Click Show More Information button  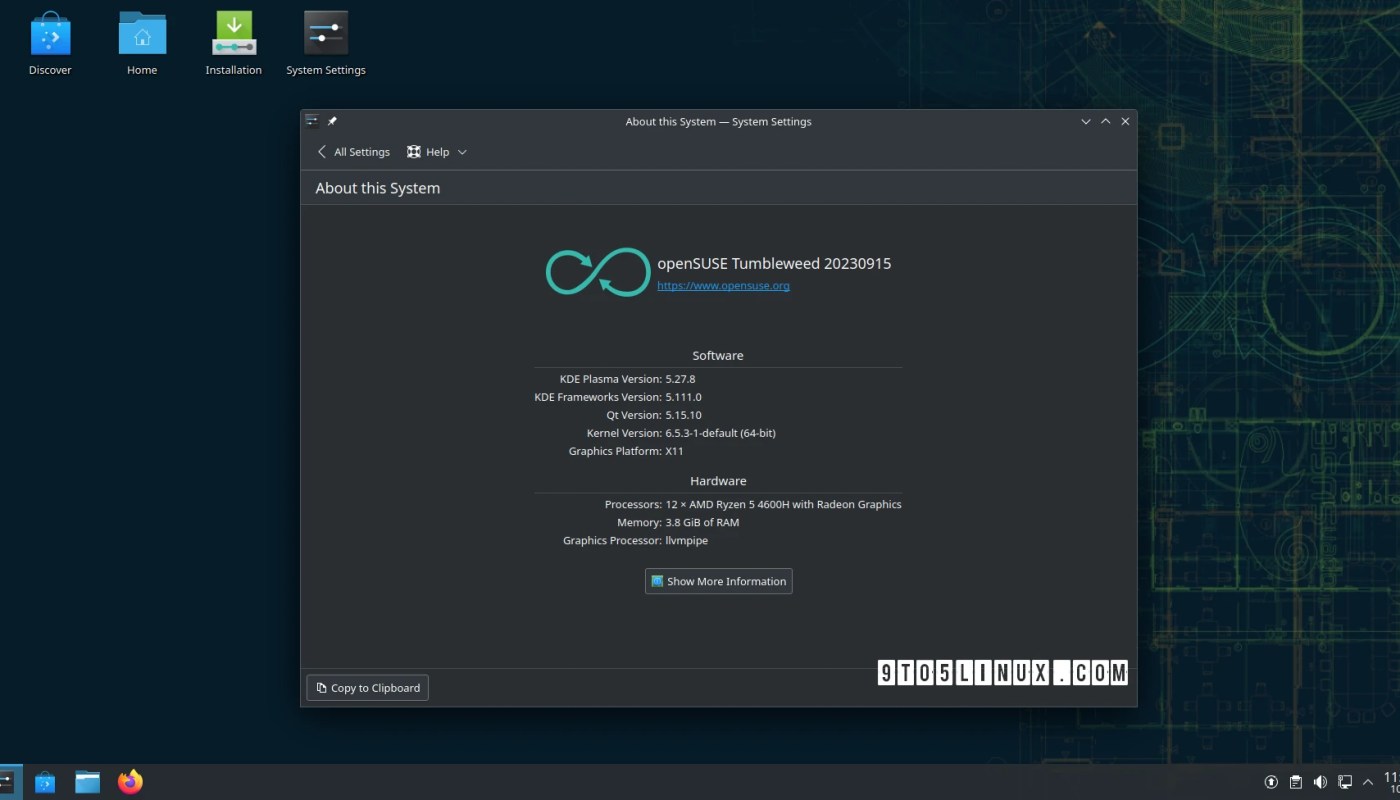point(719,581)
